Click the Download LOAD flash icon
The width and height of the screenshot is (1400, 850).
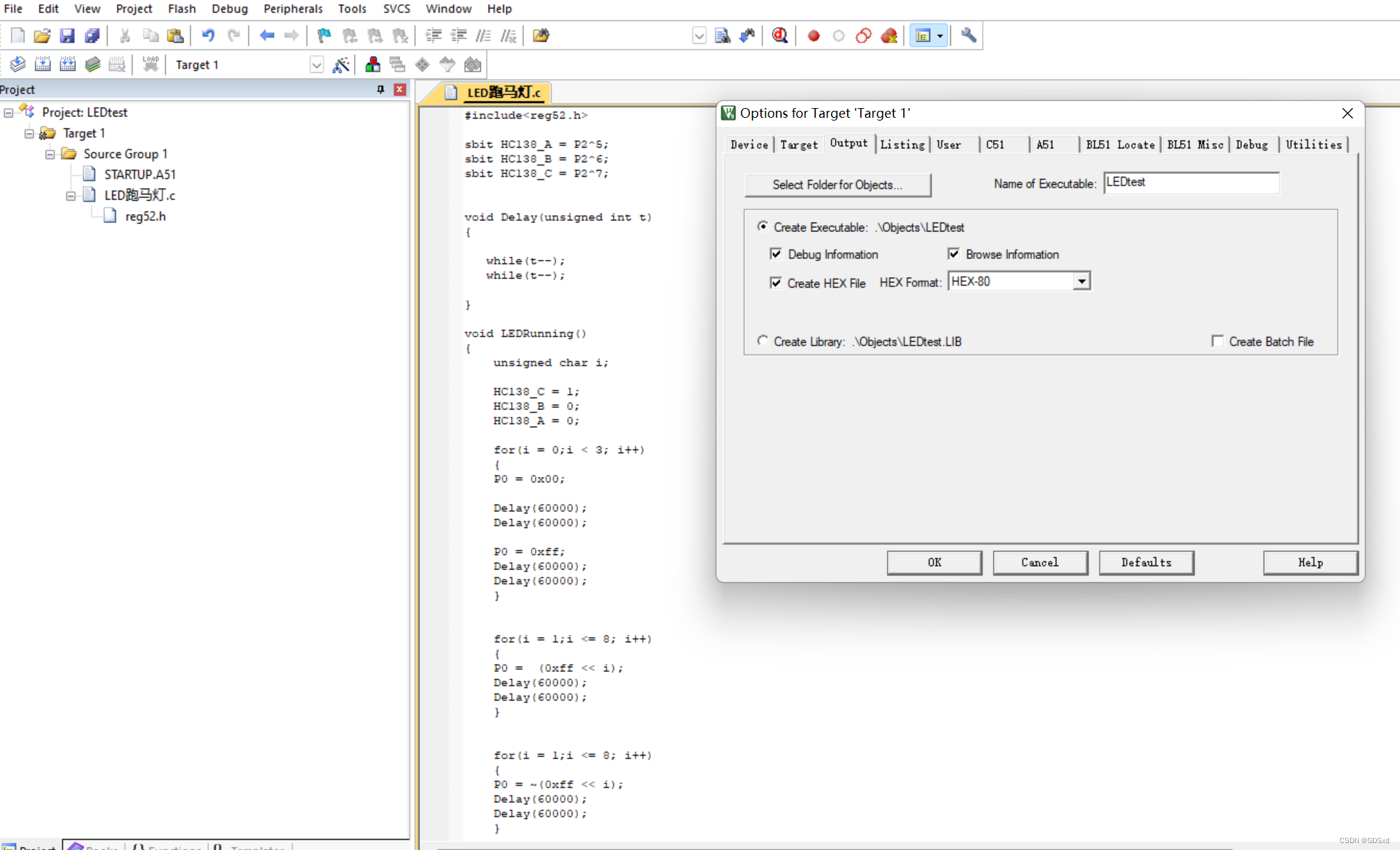point(150,64)
